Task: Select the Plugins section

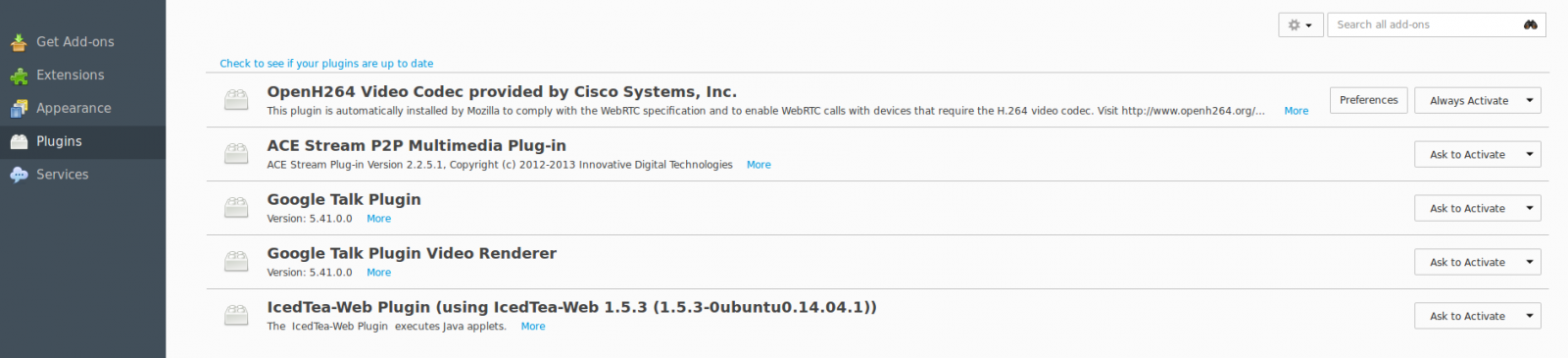Action: (x=82, y=142)
